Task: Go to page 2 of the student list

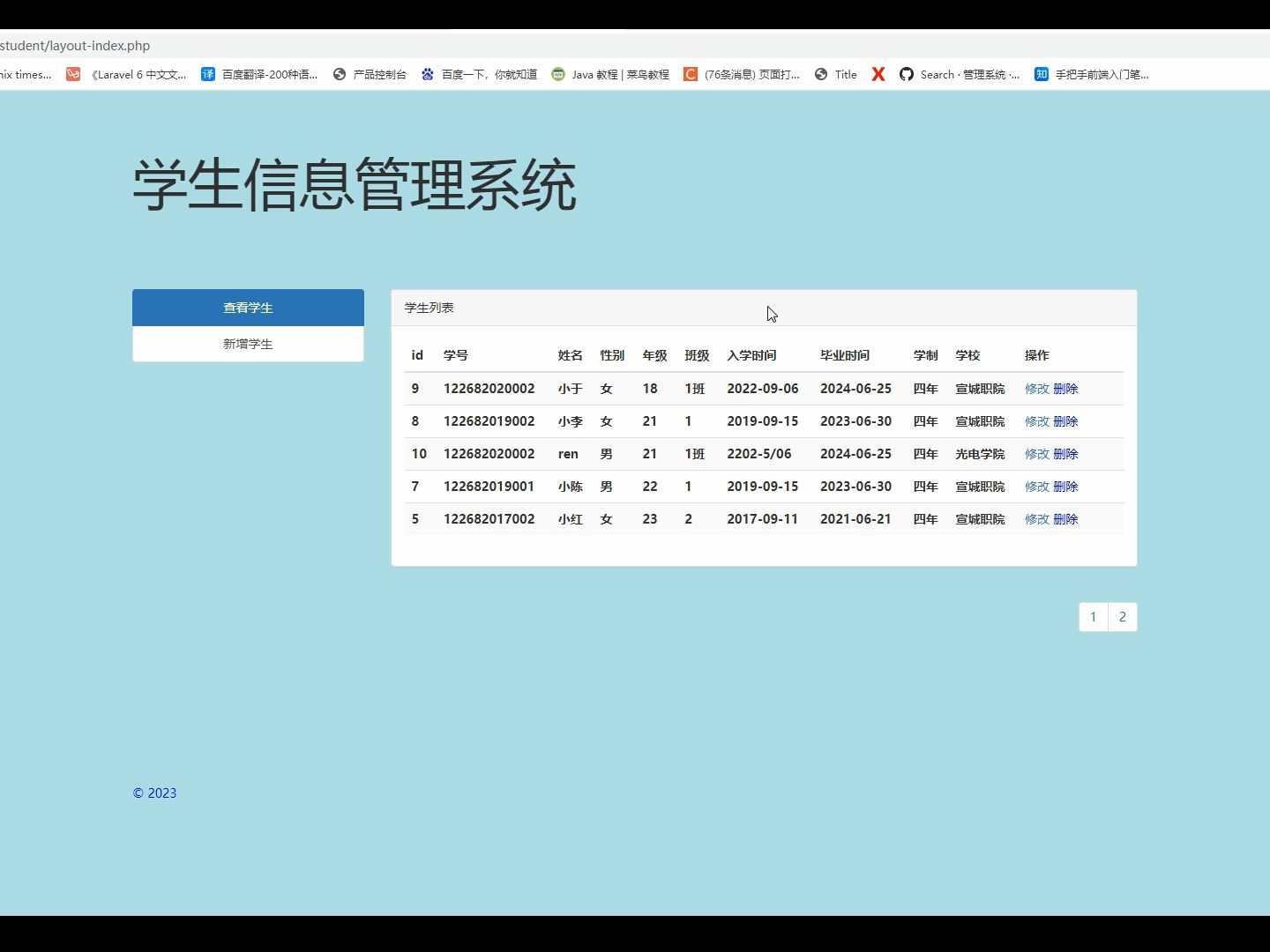Action: click(1122, 617)
